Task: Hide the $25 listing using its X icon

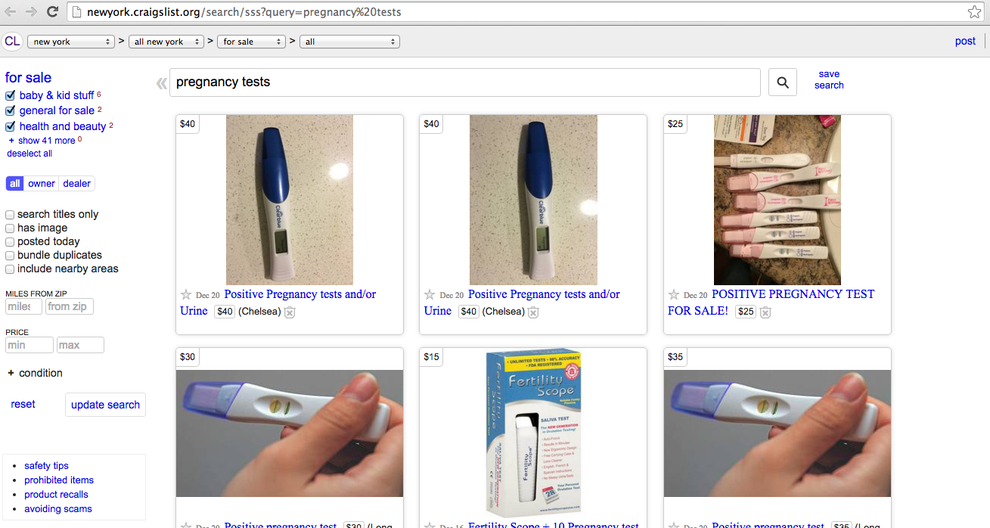Action: coord(765,312)
